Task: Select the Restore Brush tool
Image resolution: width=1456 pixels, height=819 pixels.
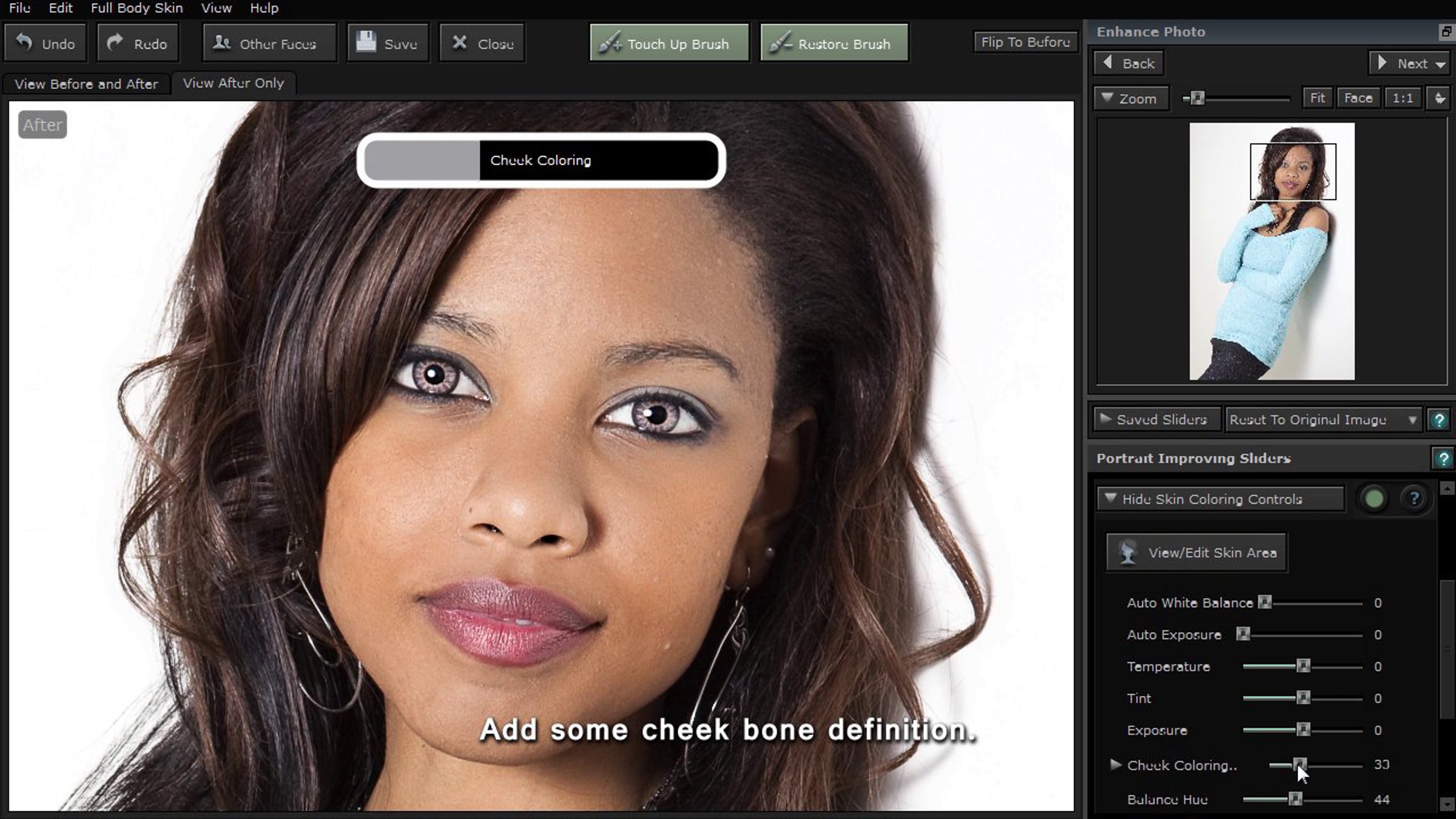Action: click(834, 43)
